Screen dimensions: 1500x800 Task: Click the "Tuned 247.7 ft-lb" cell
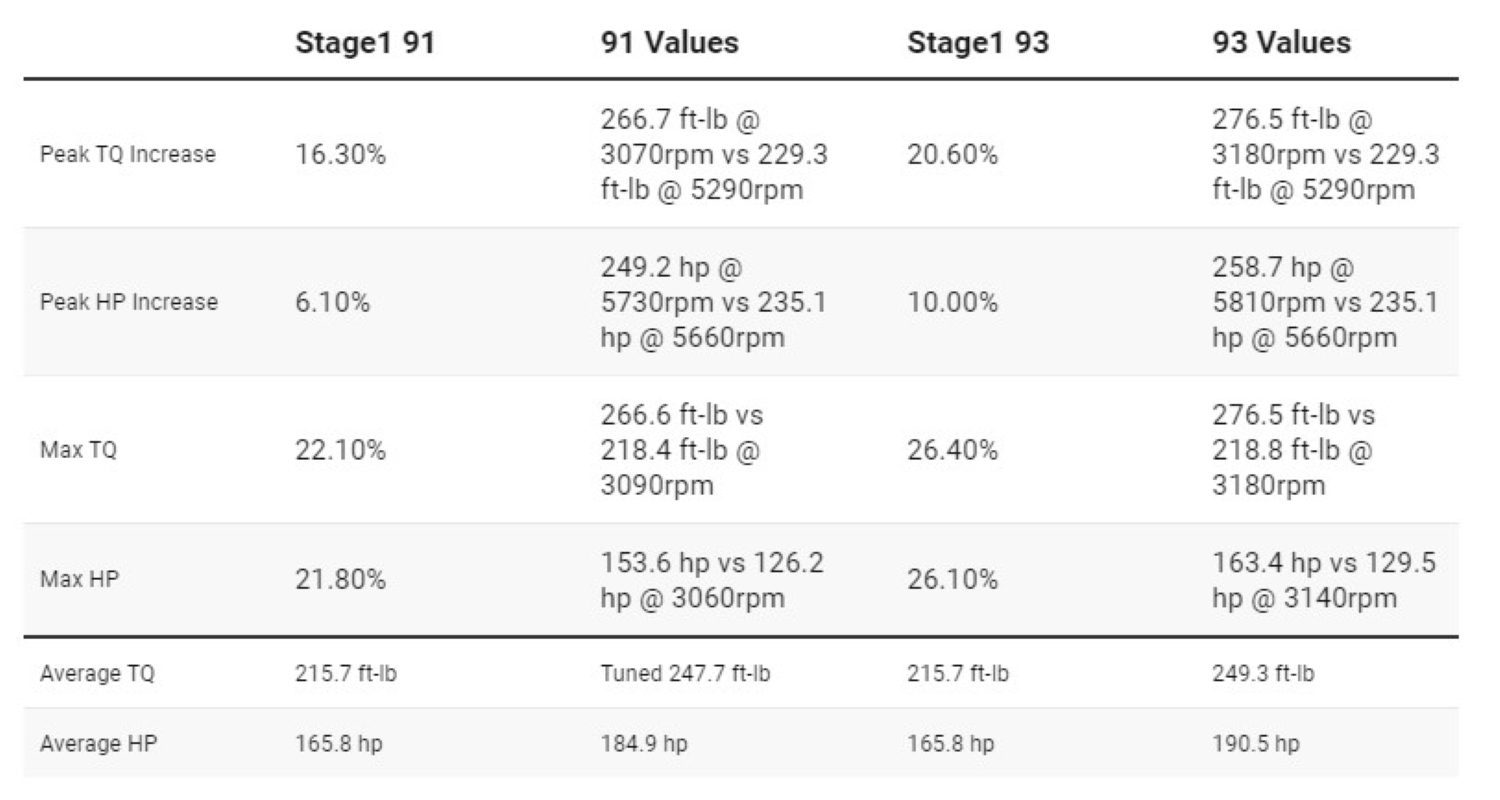coord(685,673)
